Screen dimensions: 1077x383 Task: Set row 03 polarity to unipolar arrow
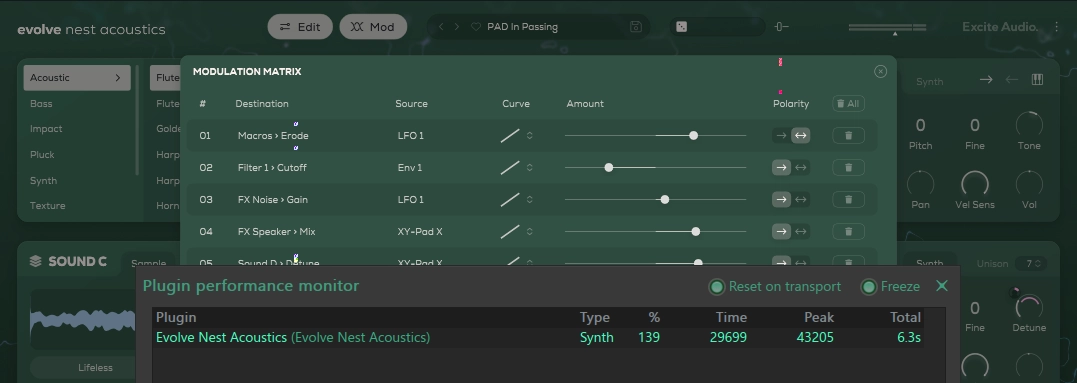(x=781, y=199)
